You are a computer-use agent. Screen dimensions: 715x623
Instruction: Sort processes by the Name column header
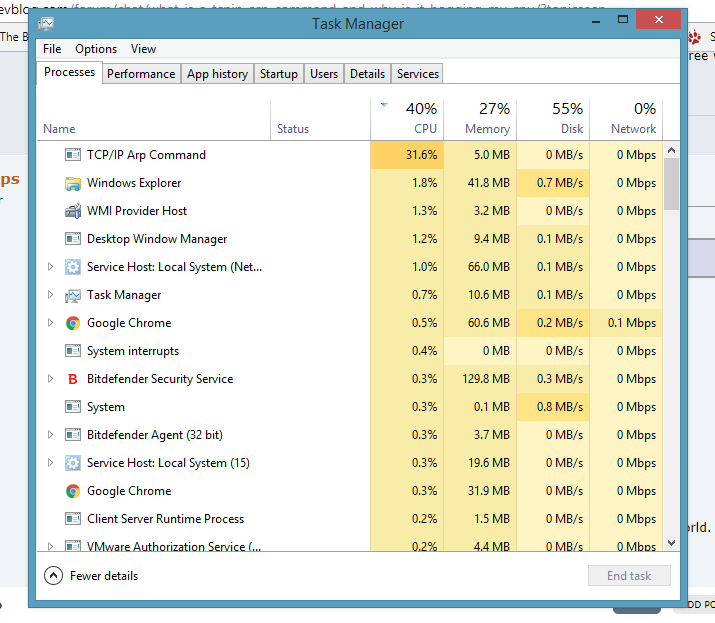[x=154, y=119]
